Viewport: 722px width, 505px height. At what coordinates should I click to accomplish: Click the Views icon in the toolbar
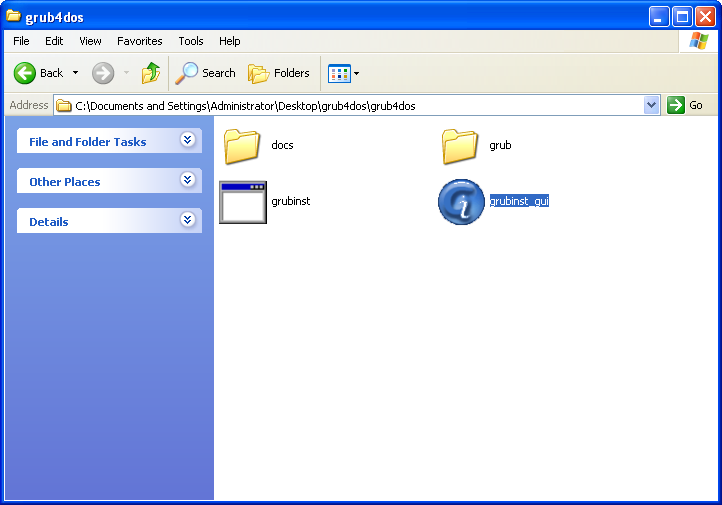(339, 73)
